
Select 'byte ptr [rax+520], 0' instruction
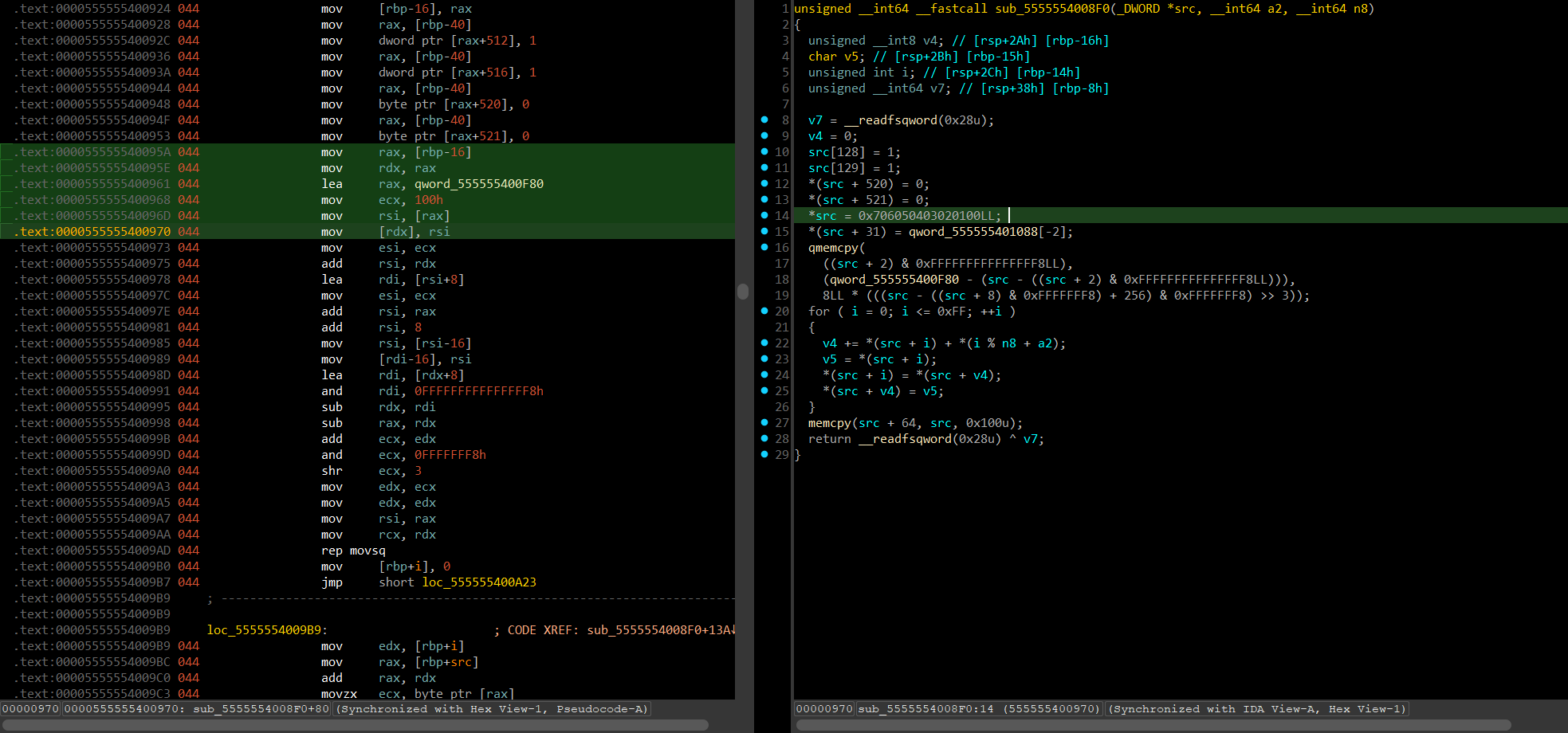click(454, 104)
